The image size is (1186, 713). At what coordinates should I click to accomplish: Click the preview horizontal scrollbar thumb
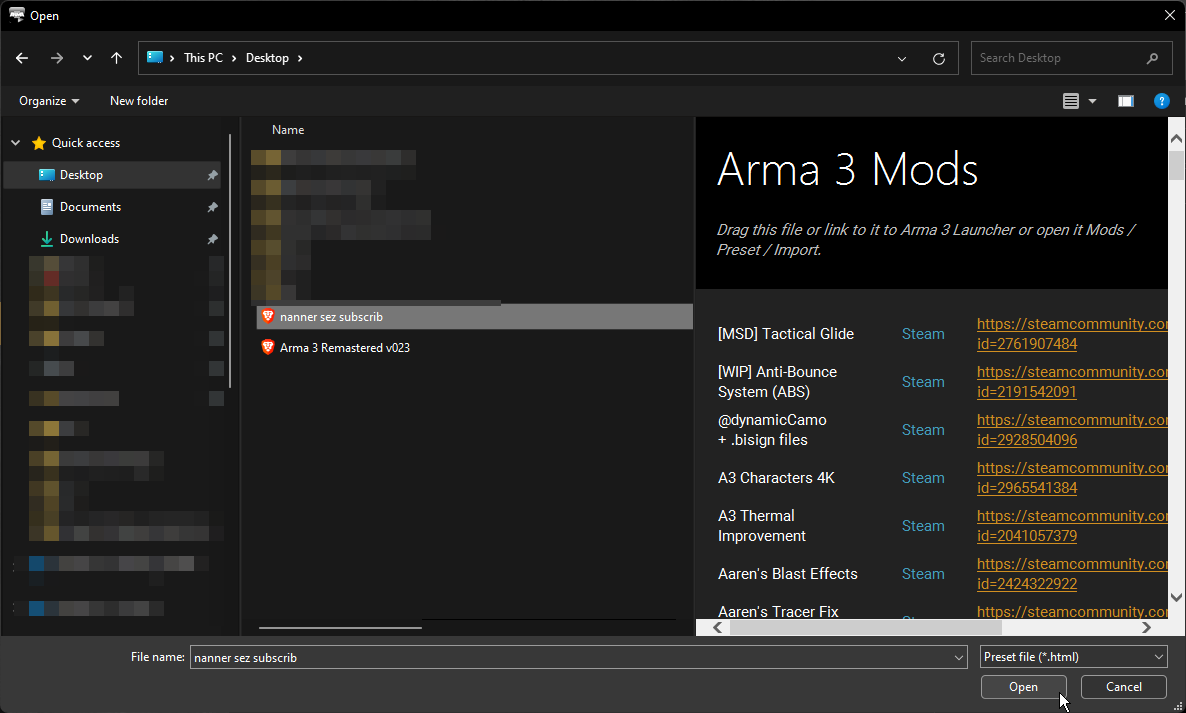[x=865, y=628]
